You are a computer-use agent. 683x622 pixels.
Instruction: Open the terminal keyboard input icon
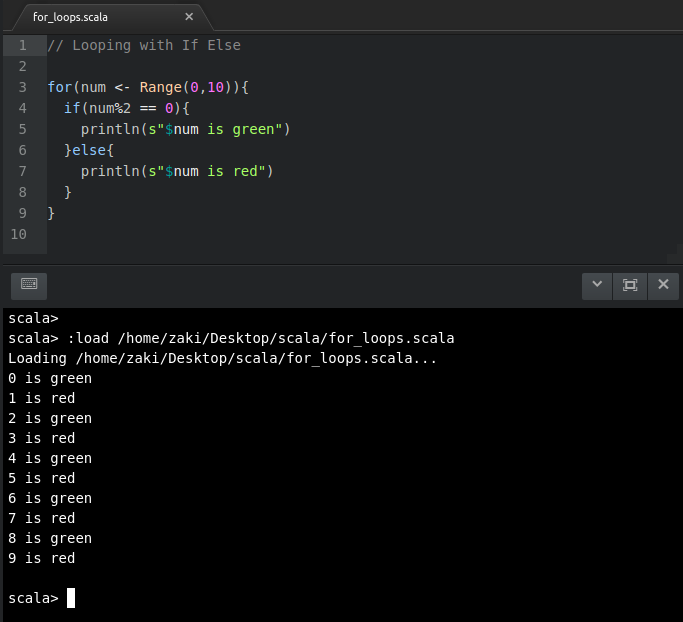pyautogui.click(x=29, y=286)
